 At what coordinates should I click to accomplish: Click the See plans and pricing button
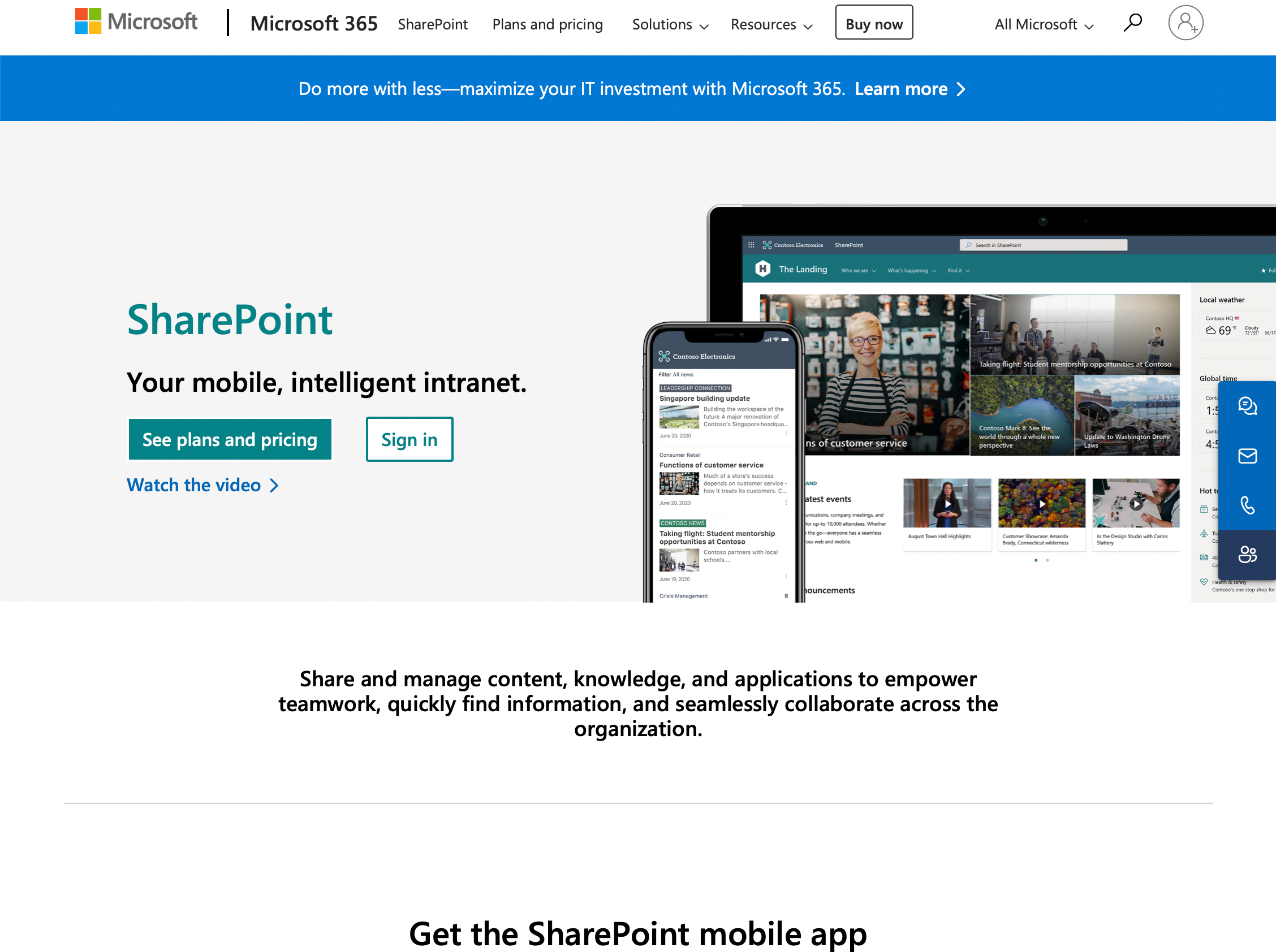pos(230,438)
